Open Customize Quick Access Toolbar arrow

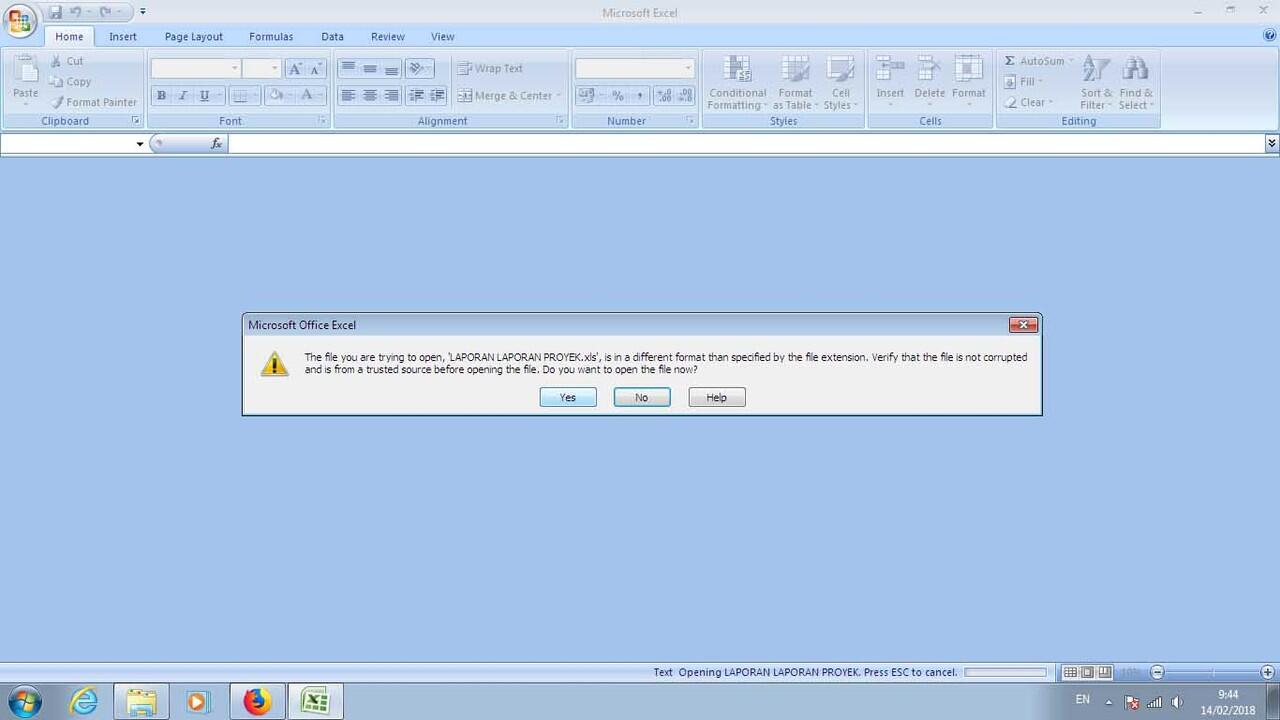tap(142, 12)
